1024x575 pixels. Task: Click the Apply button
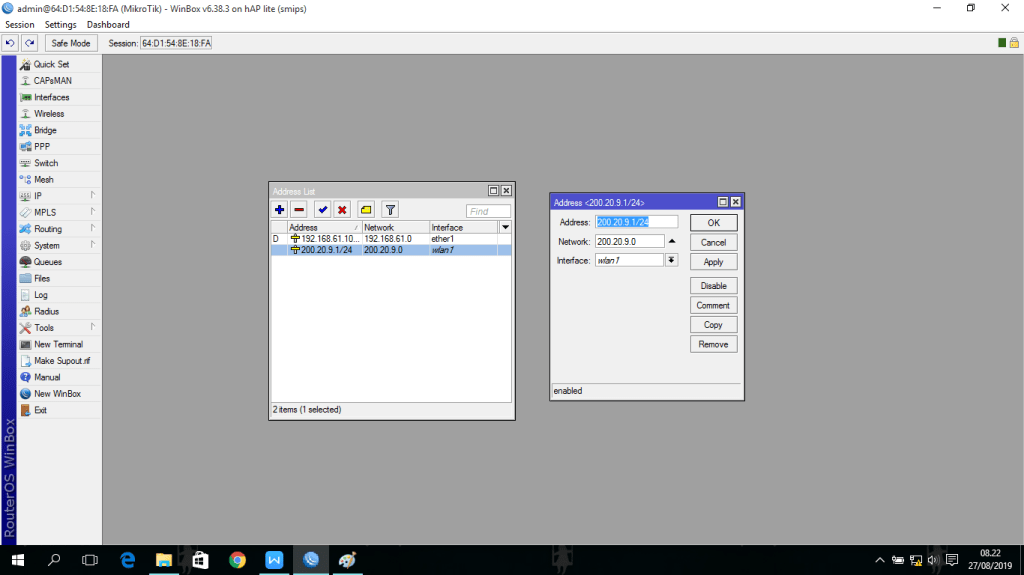tap(713, 262)
